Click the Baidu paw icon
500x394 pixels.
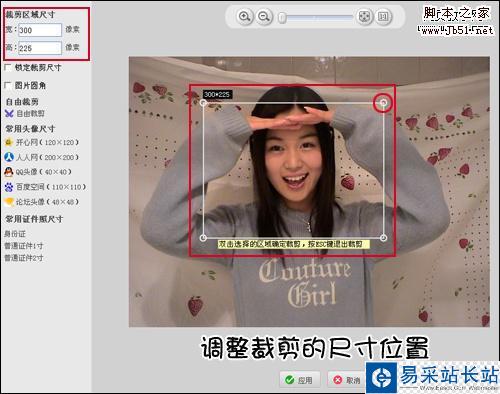pos(9,187)
